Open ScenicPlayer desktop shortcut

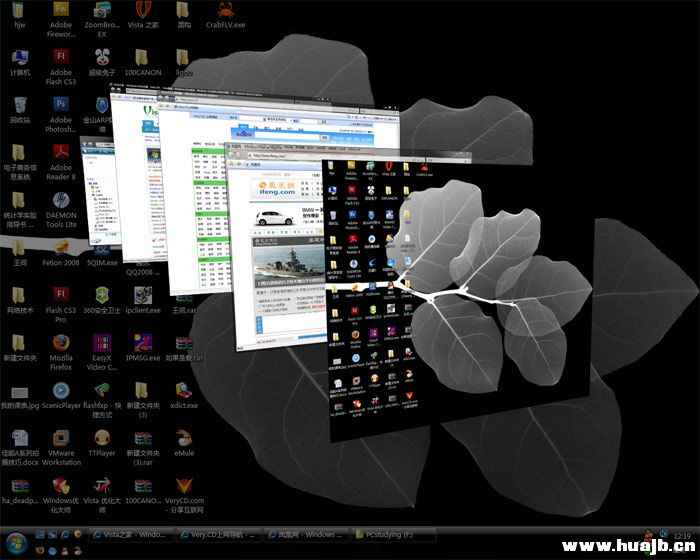[61, 390]
